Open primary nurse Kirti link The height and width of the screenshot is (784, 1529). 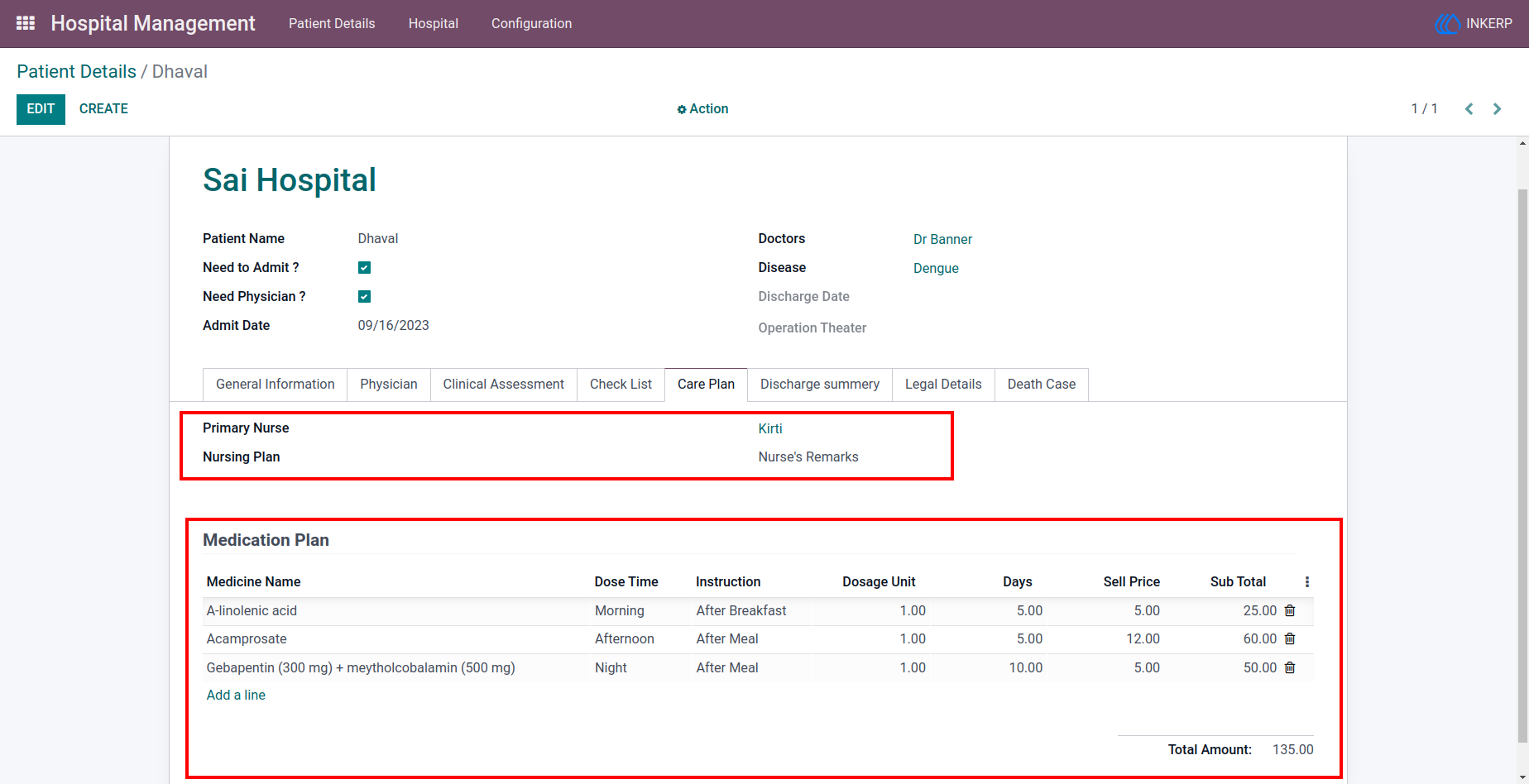[x=770, y=428]
